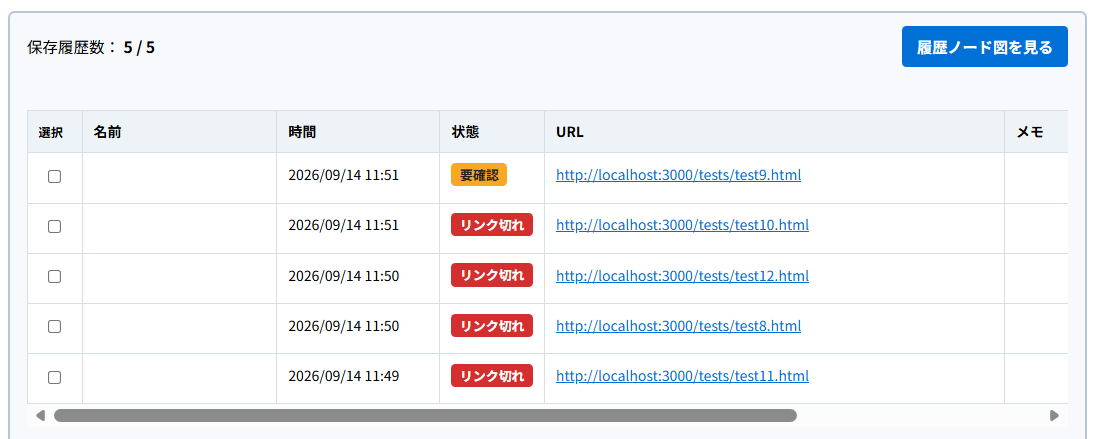Screen dimensions: 1103x439
Task: Click the 2026/09/14 11:49 time cell
Action: point(358,378)
